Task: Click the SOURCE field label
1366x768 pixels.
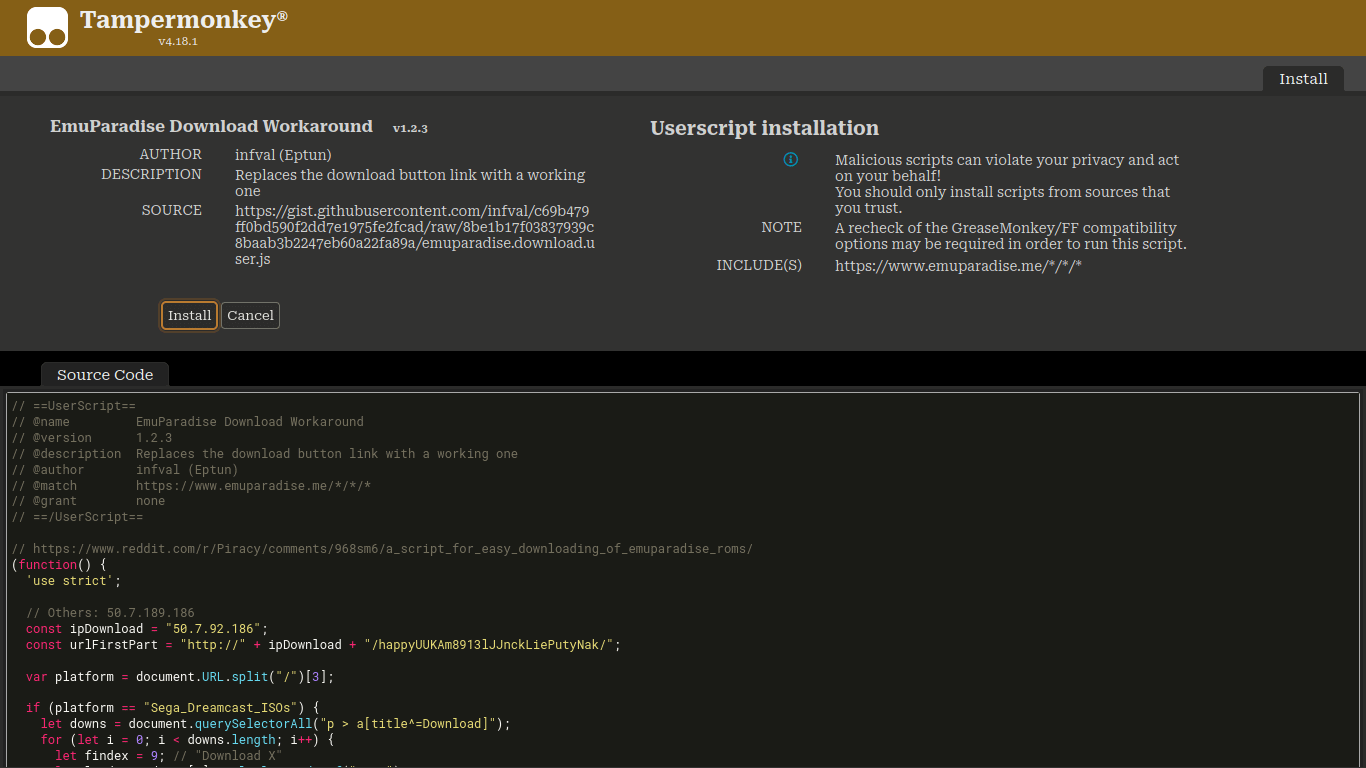Action: (x=171, y=210)
